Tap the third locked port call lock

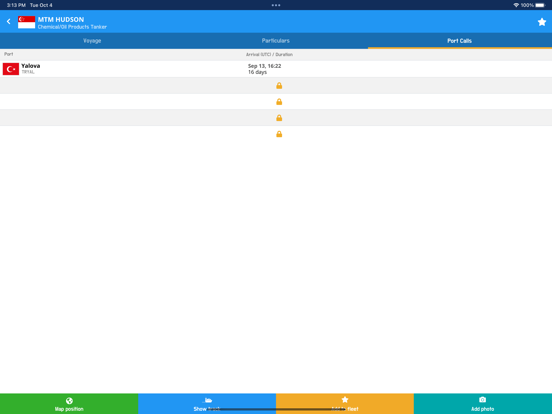point(279,118)
